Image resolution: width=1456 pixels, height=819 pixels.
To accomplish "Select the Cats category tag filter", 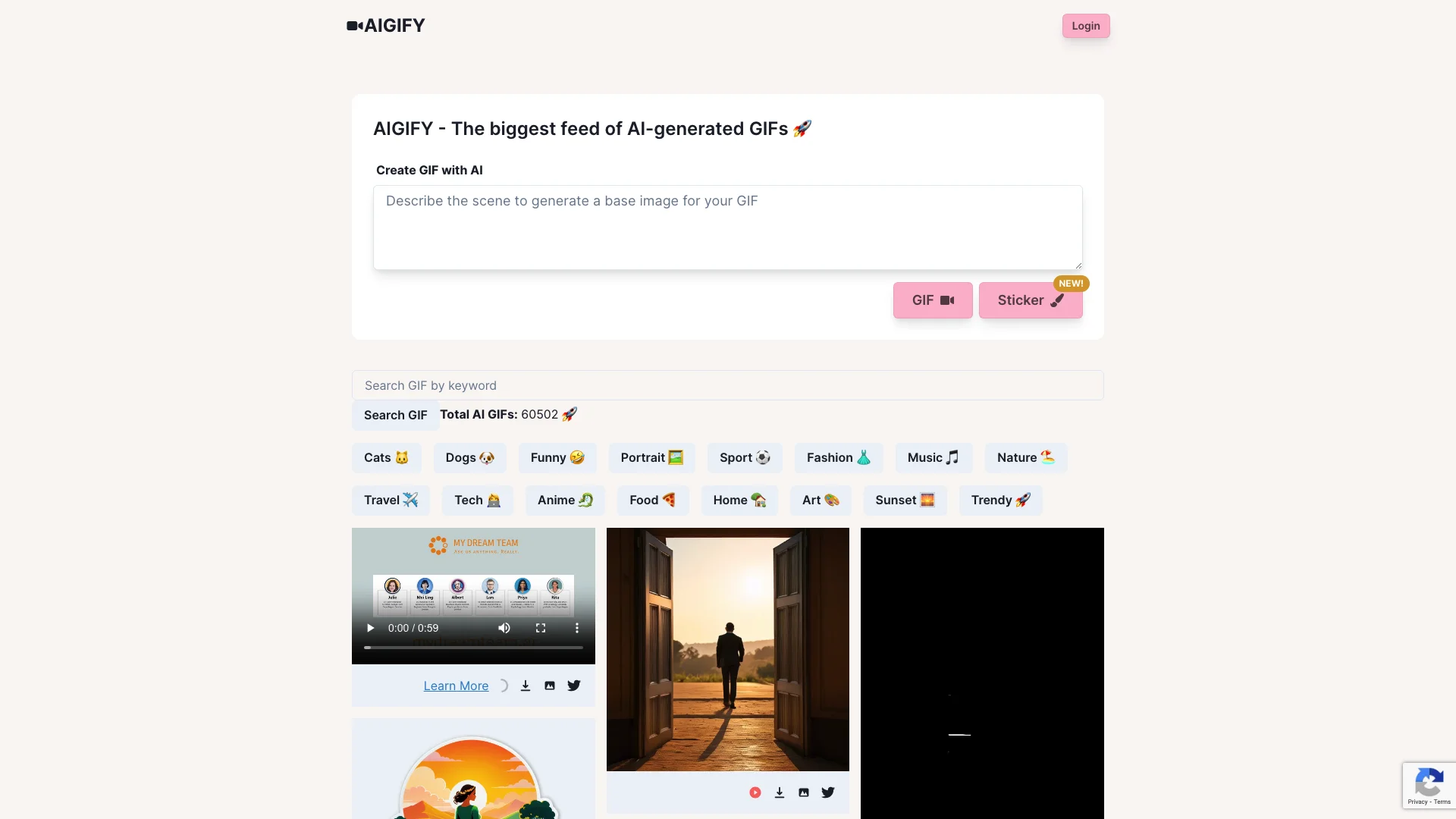I will [385, 458].
